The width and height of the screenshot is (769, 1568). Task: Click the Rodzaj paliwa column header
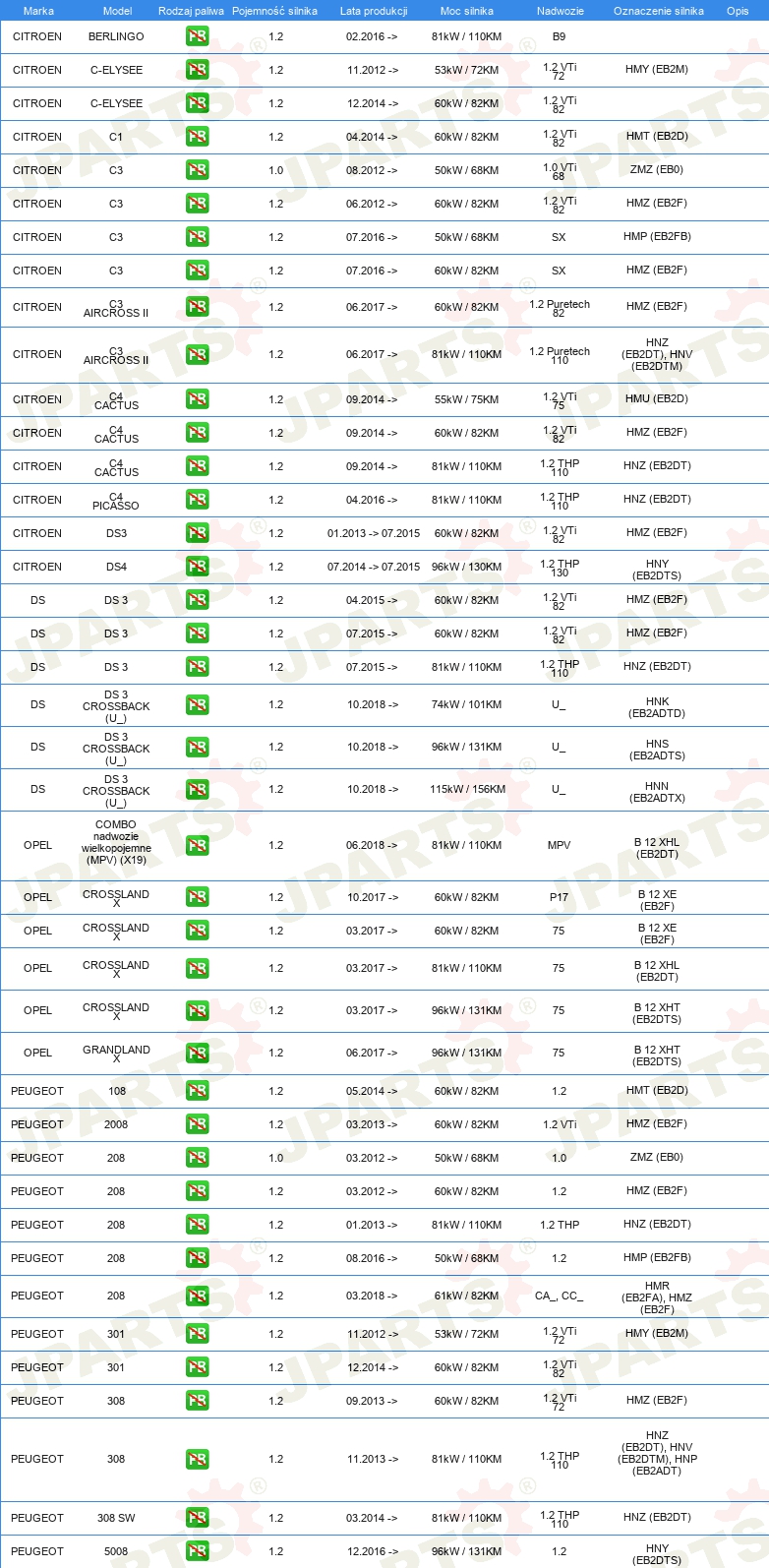click(191, 11)
